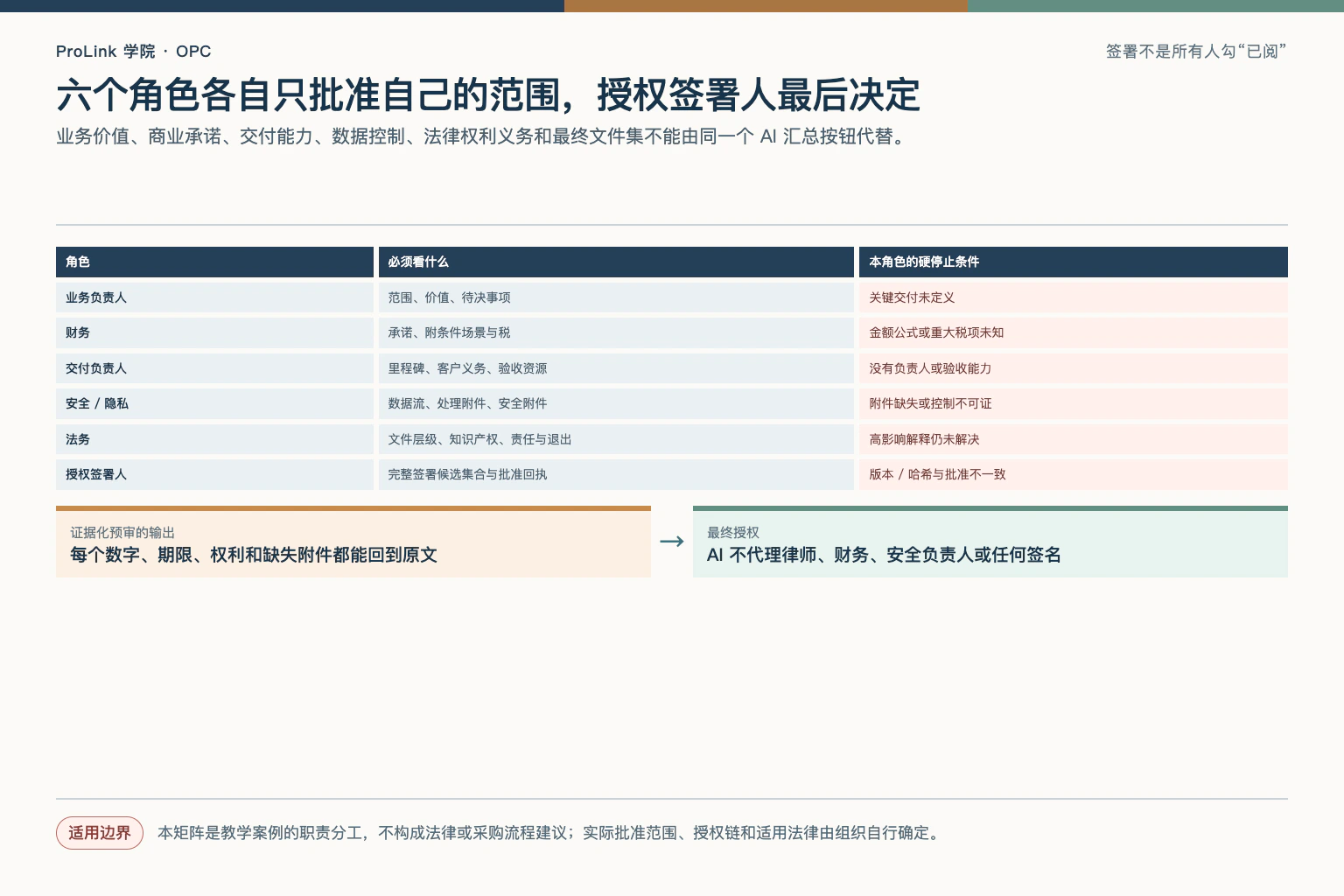Click the stop condition '高影响解释仍未解决'
Image resolution: width=1344 pixels, height=896 pixels.
pyautogui.click(x=1074, y=439)
